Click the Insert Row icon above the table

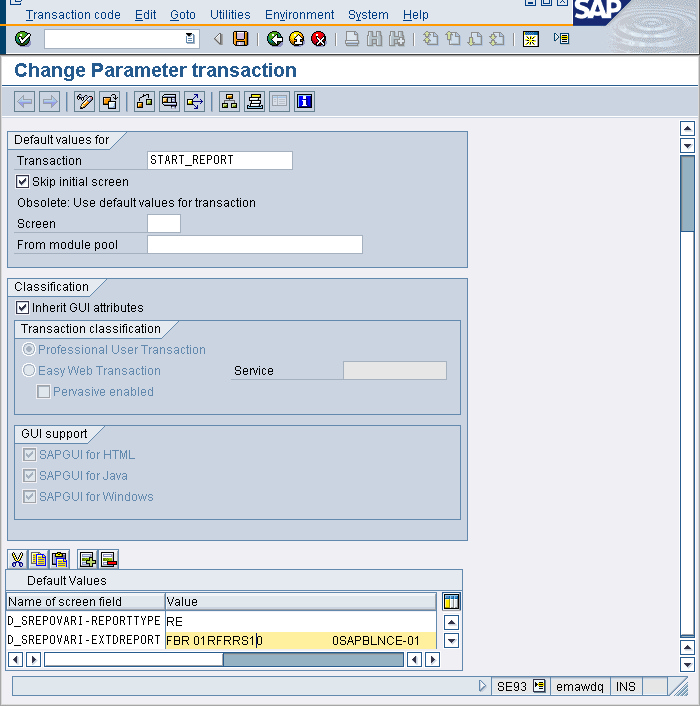[87, 559]
